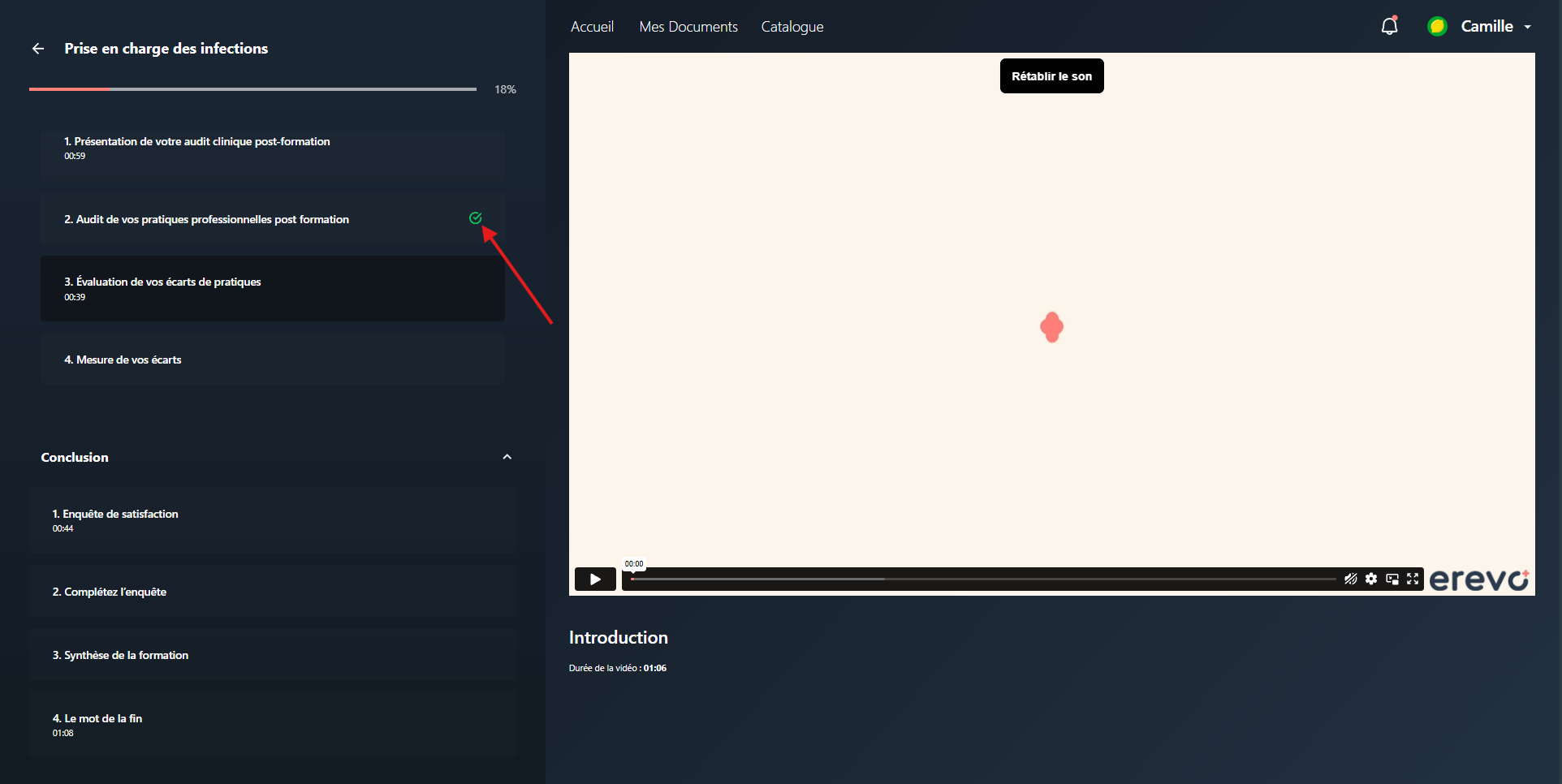Go to Mes Documents
This screenshot has width=1562, height=784.
tap(688, 27)
